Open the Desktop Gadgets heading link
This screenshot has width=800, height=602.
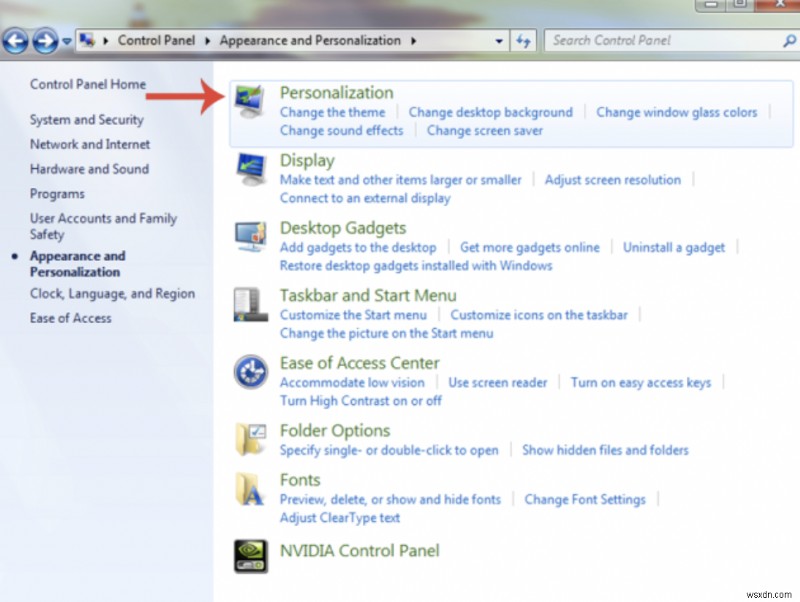[x=343, y=228]
